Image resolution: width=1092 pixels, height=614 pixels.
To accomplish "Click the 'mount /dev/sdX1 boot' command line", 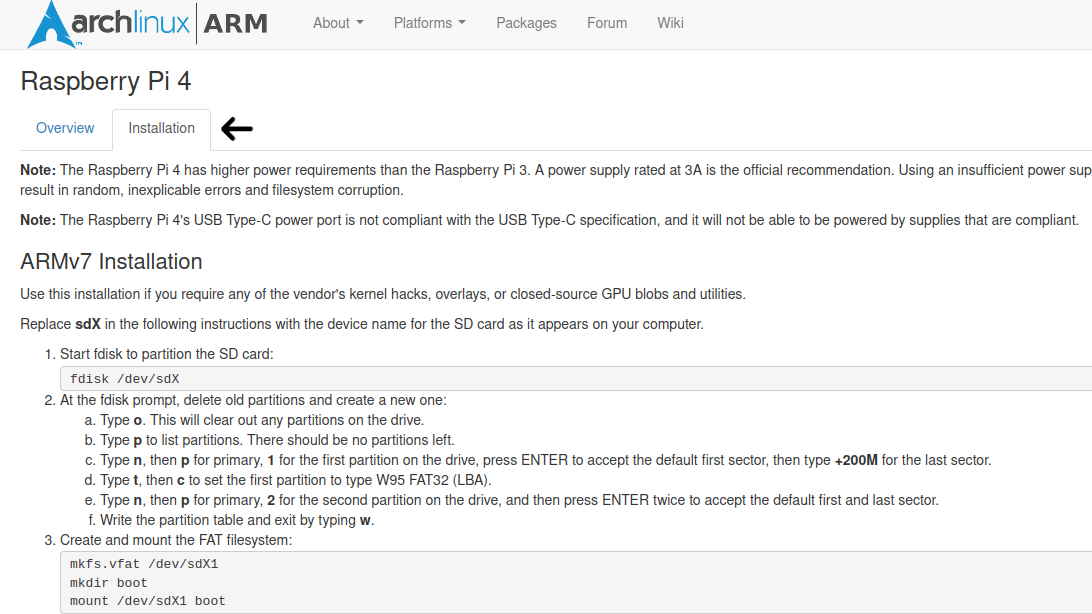I will click(148, 601).
